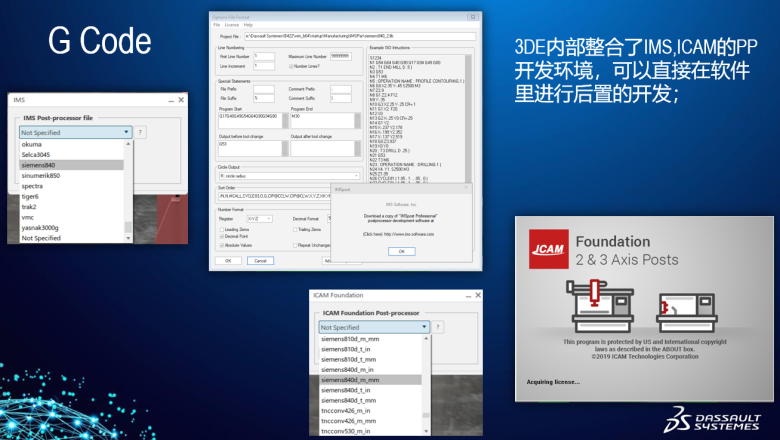780x440 pixels.
Task: Select siemens840d_t_mm in ICAM list
Action: coord(370,401)
